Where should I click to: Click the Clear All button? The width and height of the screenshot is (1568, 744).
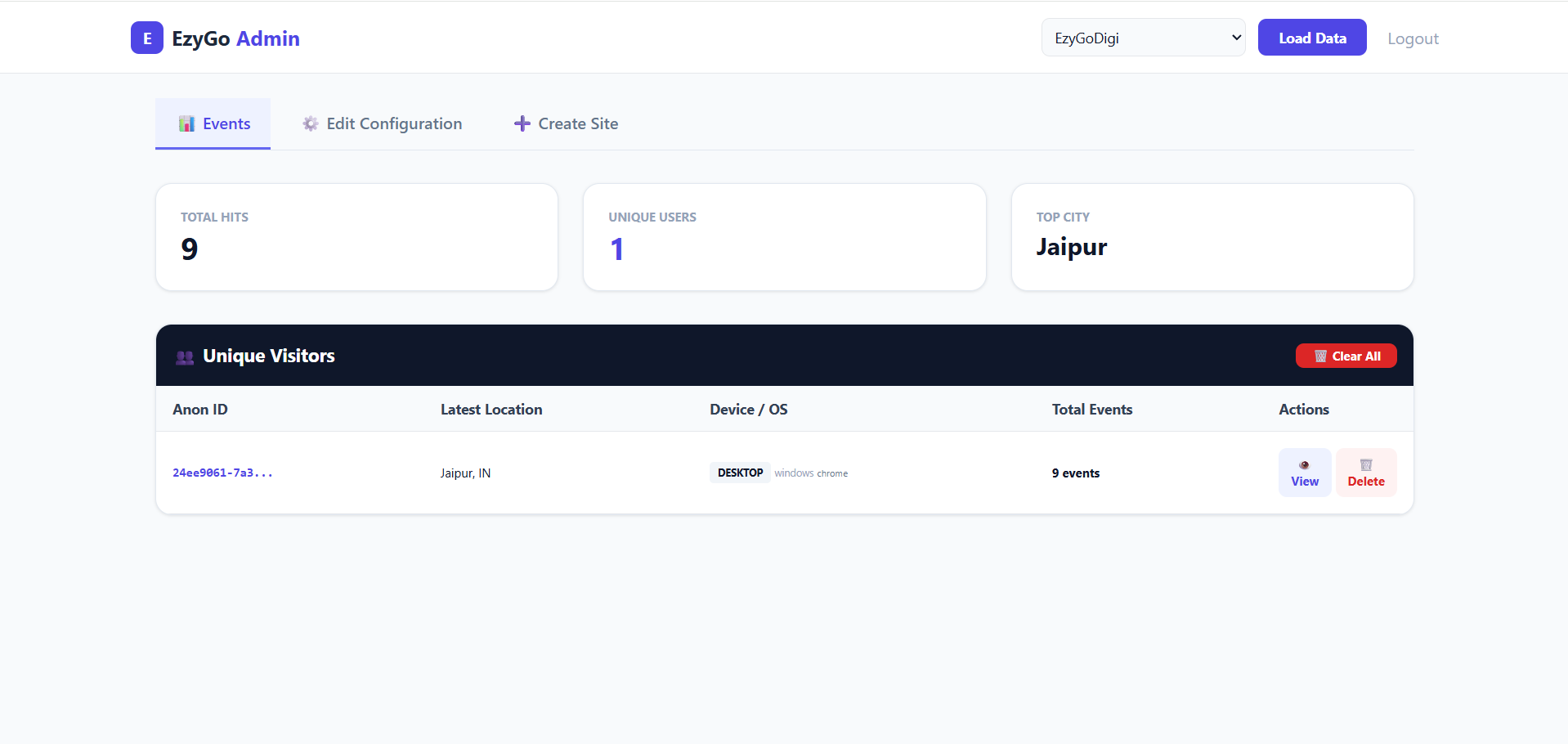pyautogui.click(x=1346, y=356)
